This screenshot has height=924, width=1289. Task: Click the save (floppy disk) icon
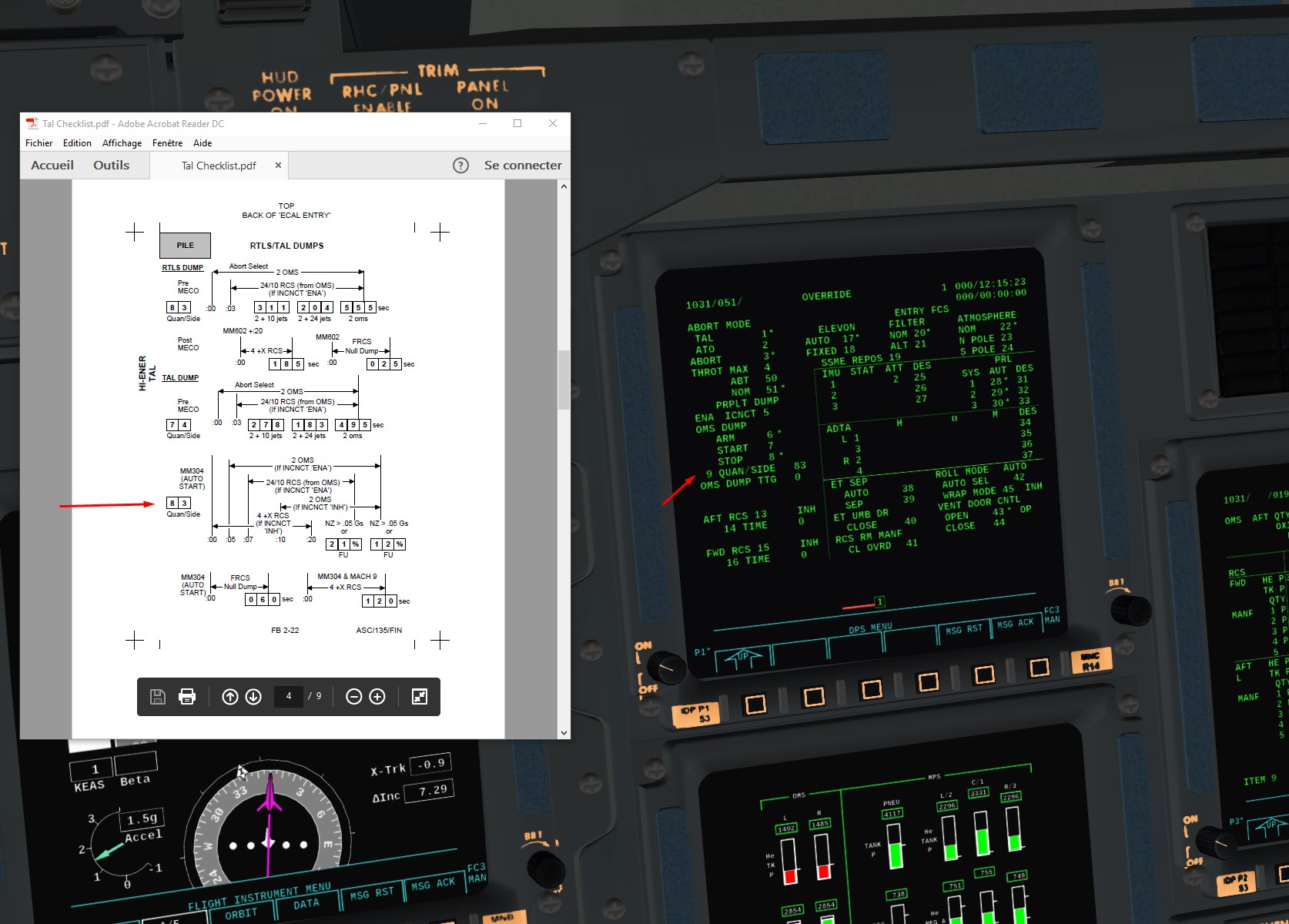(158, 697)
